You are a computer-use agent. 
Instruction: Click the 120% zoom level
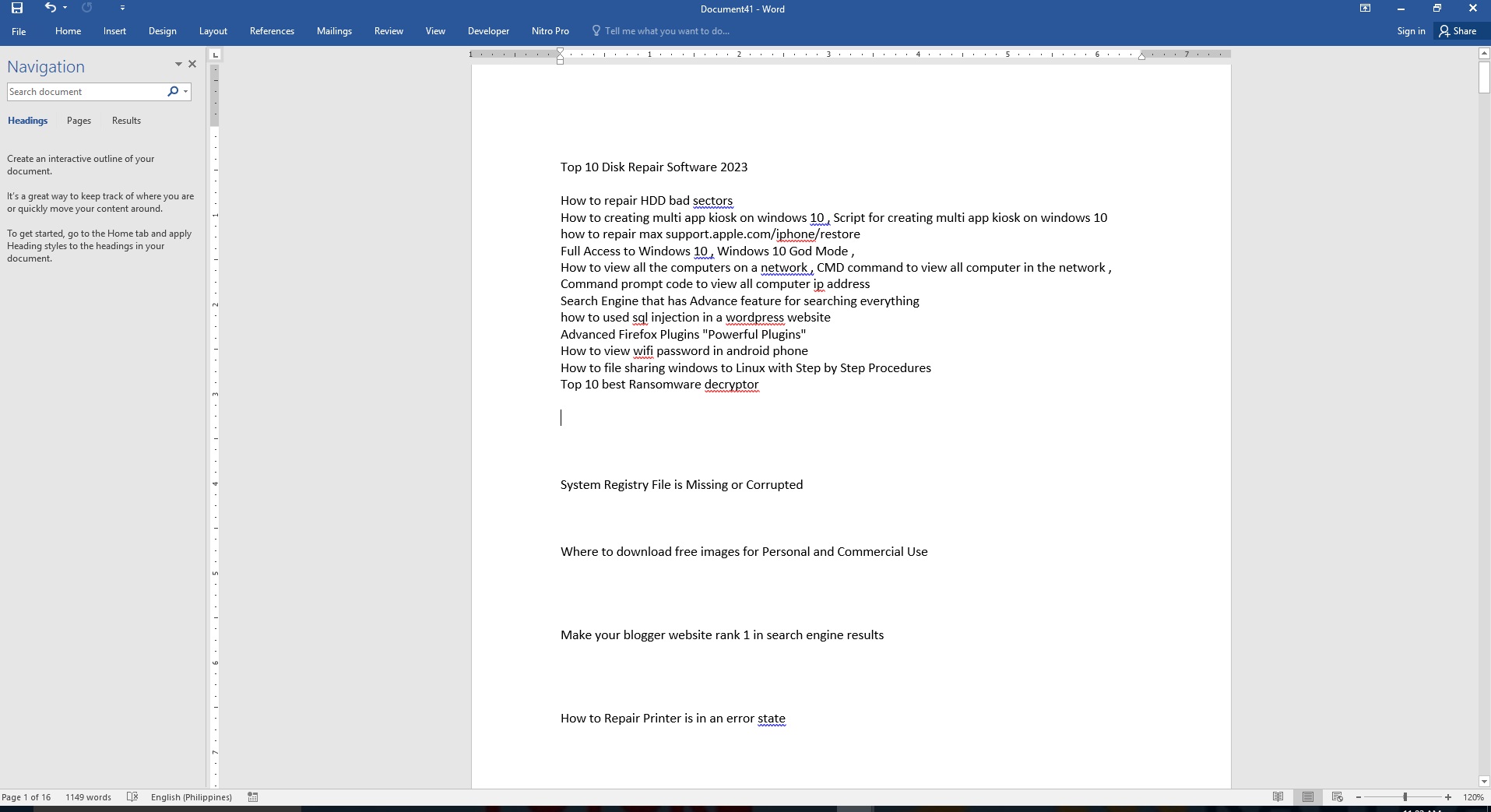[x=1473, y=797]
